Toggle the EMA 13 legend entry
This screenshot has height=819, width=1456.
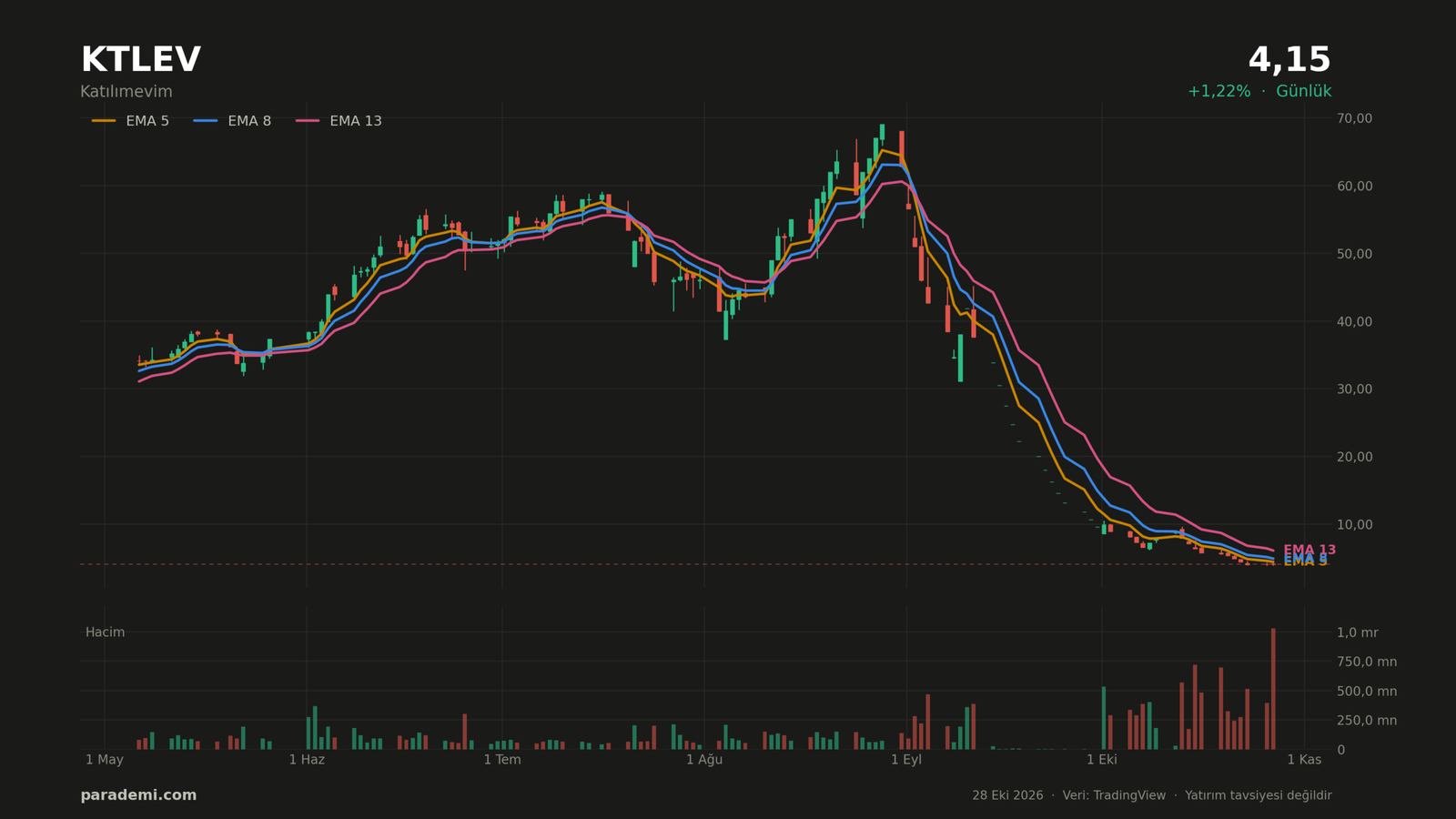click(x=339, y=121)
